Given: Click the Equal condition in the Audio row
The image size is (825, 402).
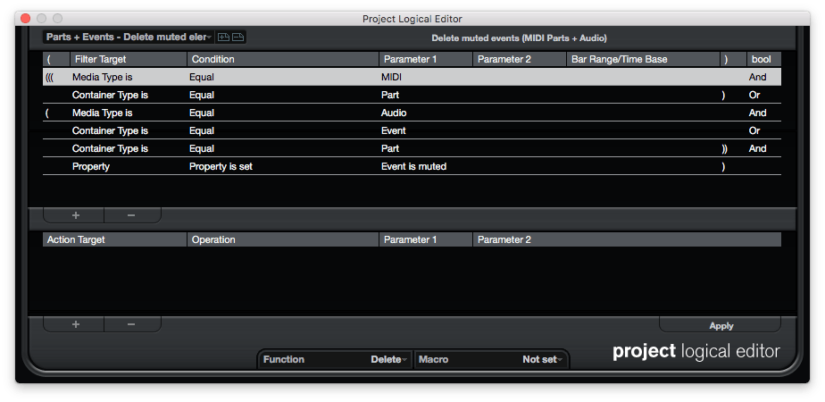Looking at the screenshot, I should point(202,113).
